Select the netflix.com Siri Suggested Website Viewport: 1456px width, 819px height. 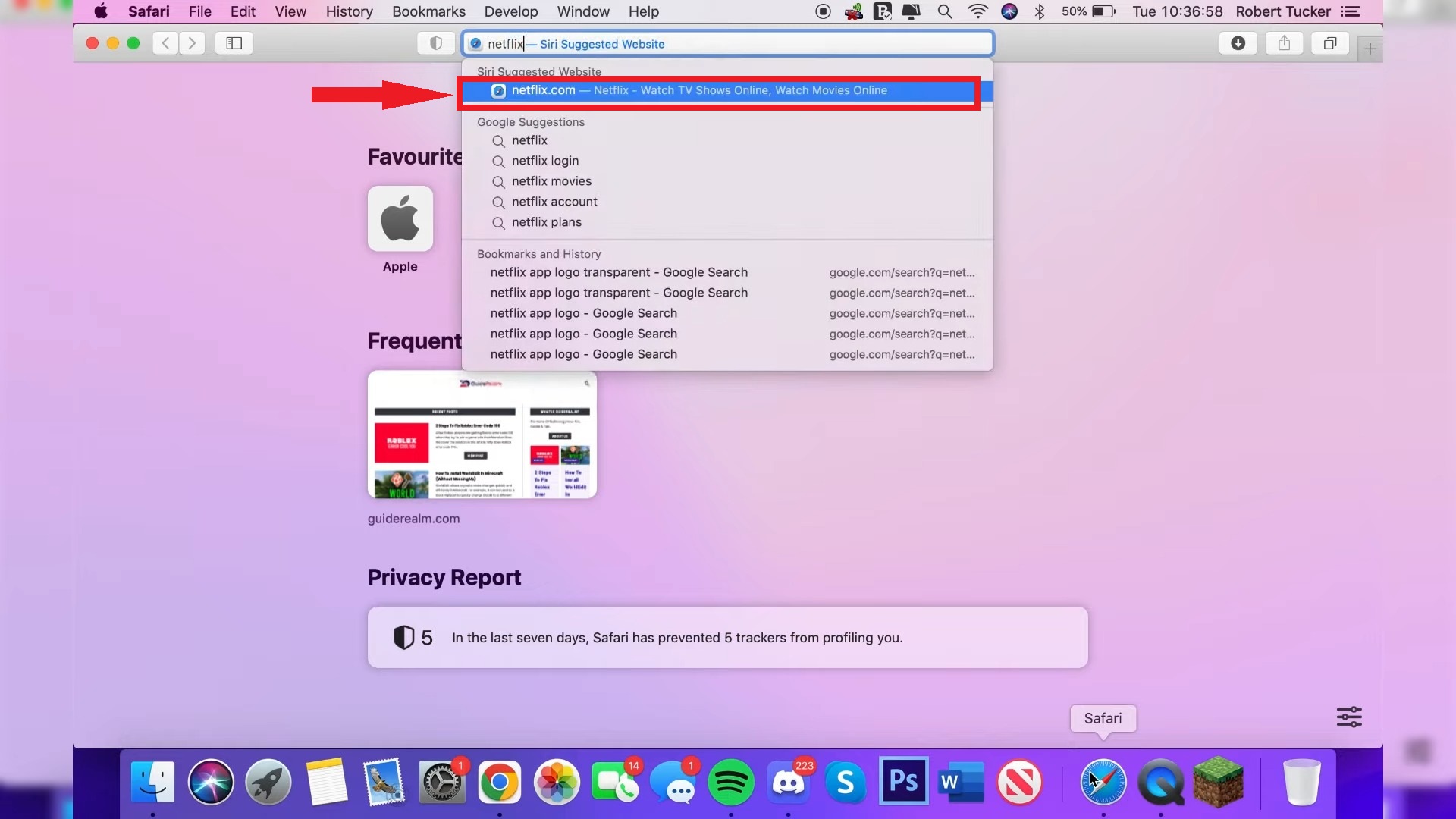[x=718, y=90]
